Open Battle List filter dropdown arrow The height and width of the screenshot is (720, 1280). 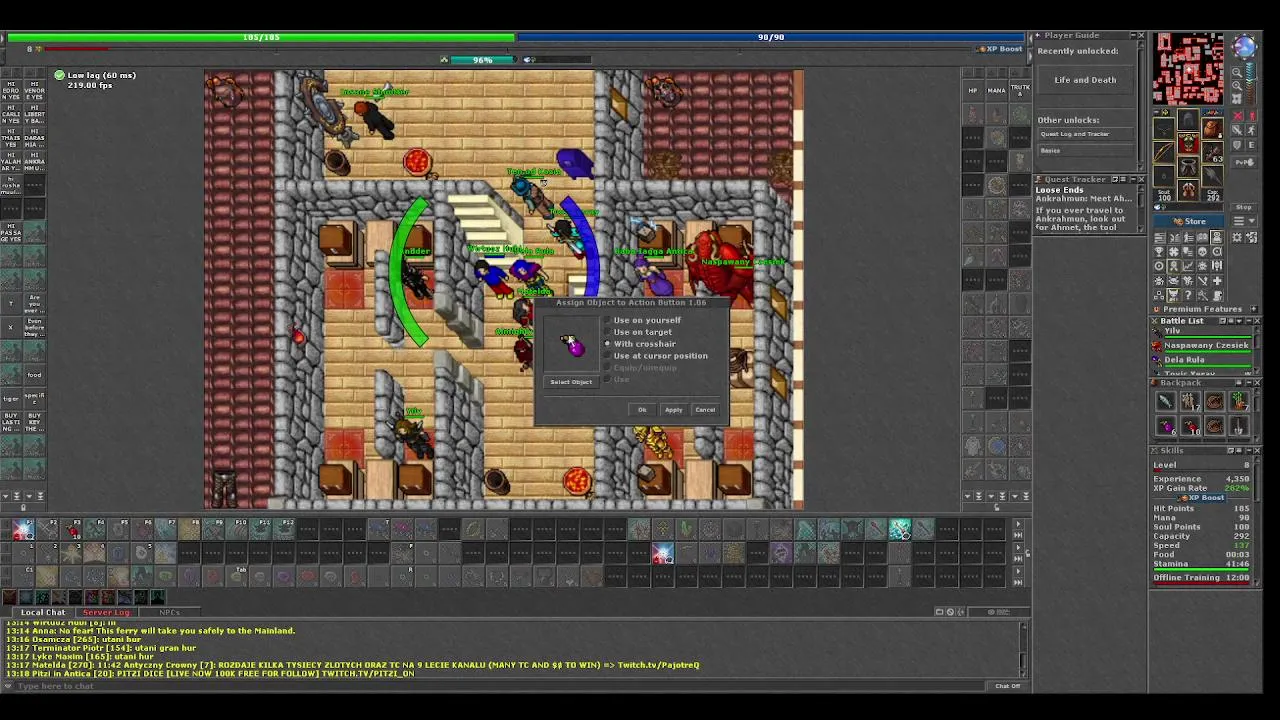coord(1240,321)
